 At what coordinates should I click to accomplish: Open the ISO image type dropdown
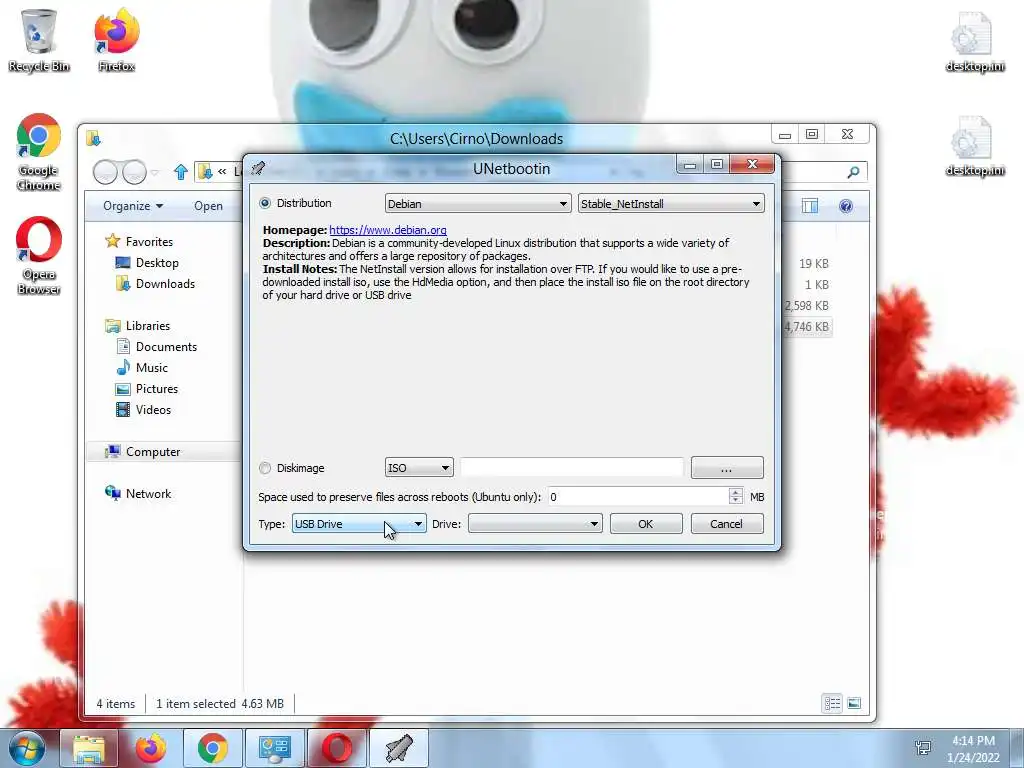click(x=419, y=468)
